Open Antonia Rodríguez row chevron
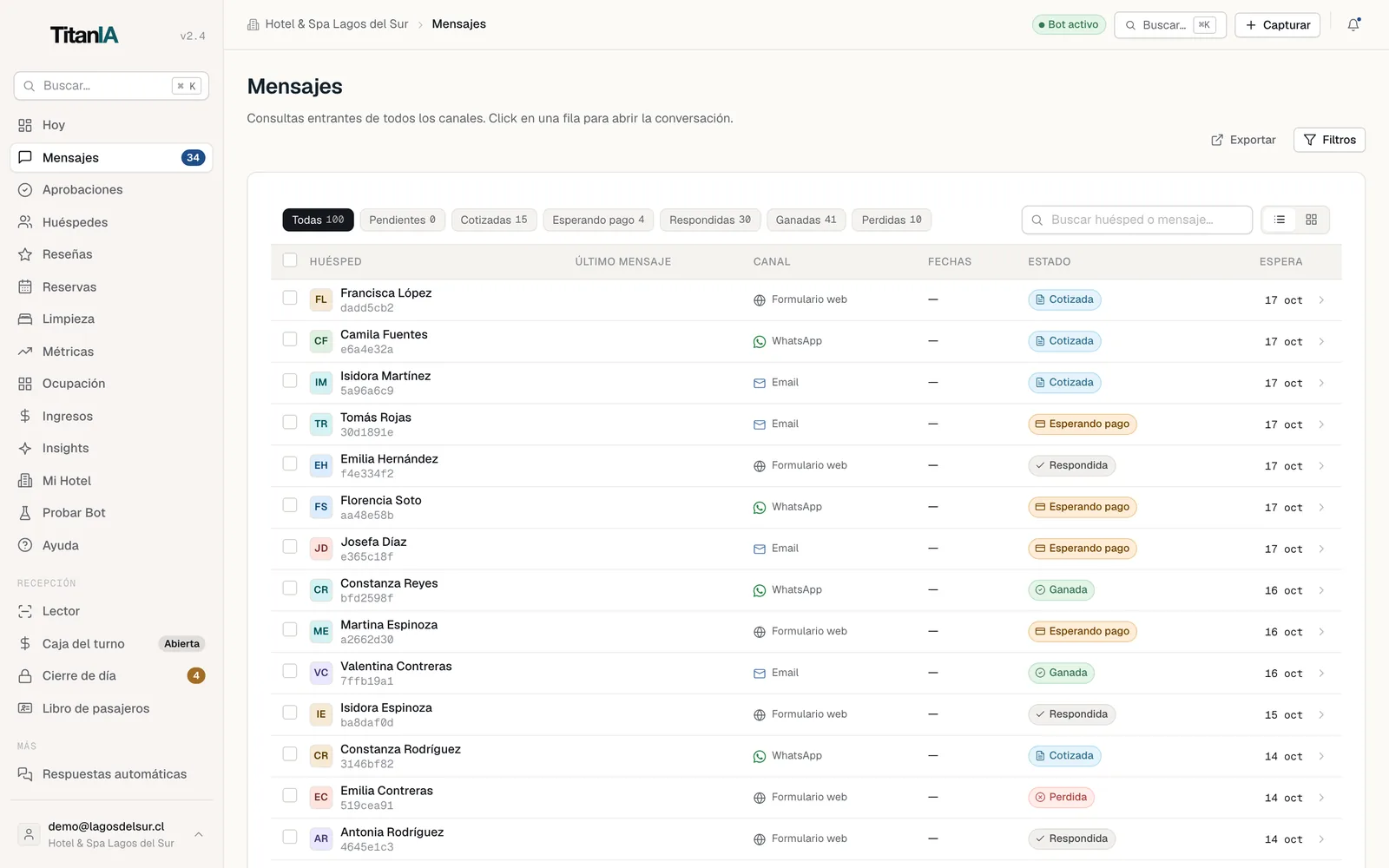Viewport: 1389px width, 868px height. [1321, 839]
